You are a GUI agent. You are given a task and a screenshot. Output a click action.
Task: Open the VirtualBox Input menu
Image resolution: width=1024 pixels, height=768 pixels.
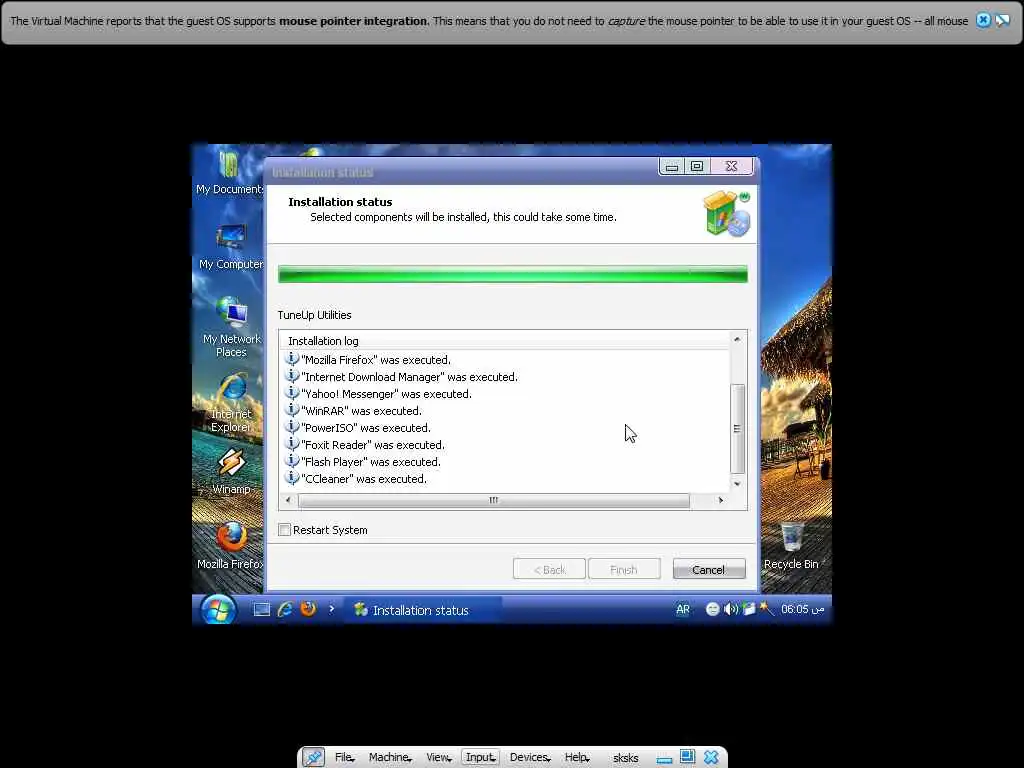pyautogui.click(x=480, y=758)
